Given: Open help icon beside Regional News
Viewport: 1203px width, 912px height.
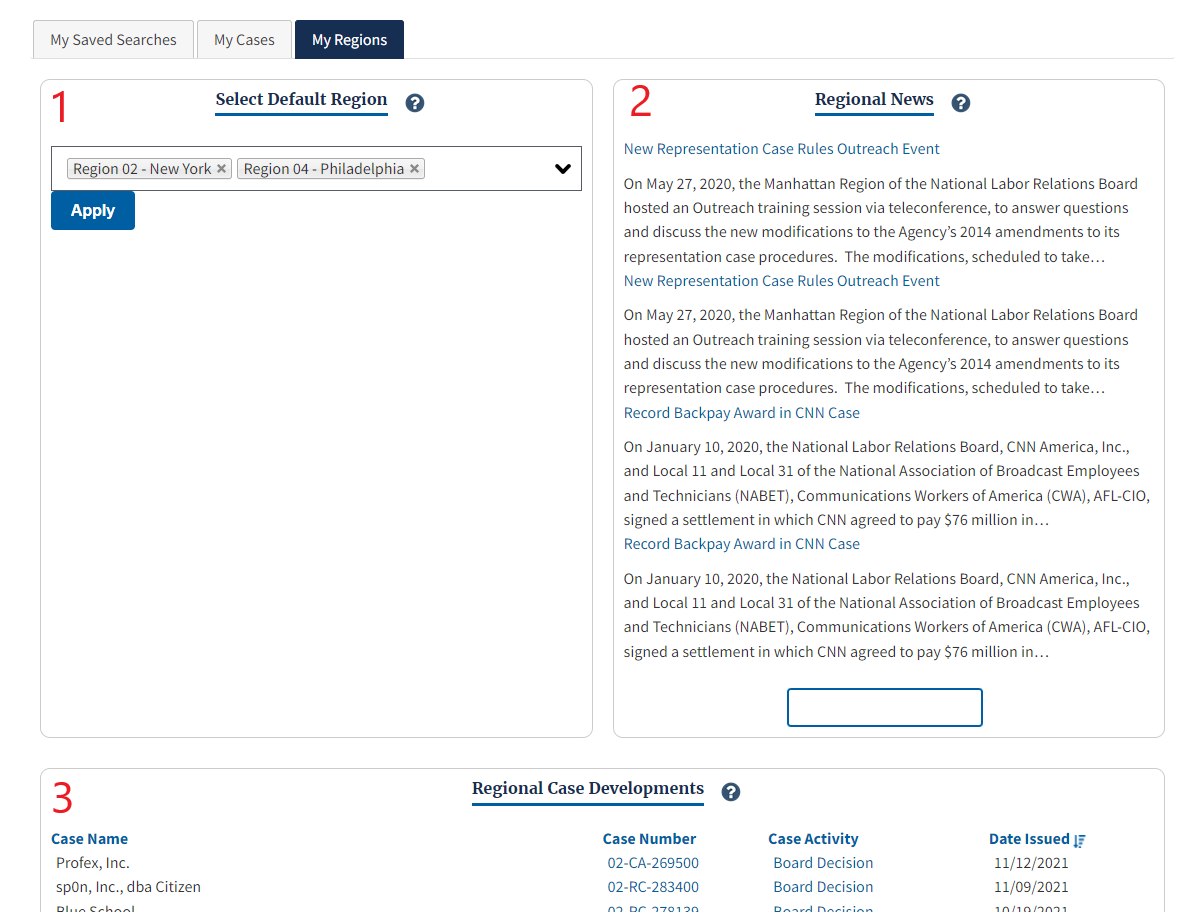Looking at the screenshot, I should (x=961, y=103).
